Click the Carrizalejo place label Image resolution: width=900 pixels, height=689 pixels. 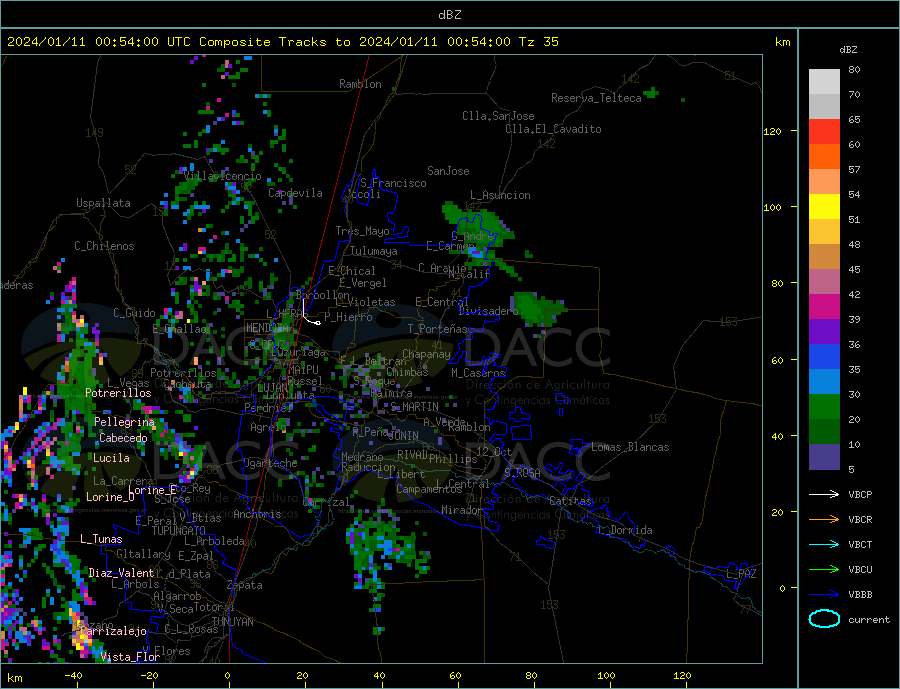113,632
